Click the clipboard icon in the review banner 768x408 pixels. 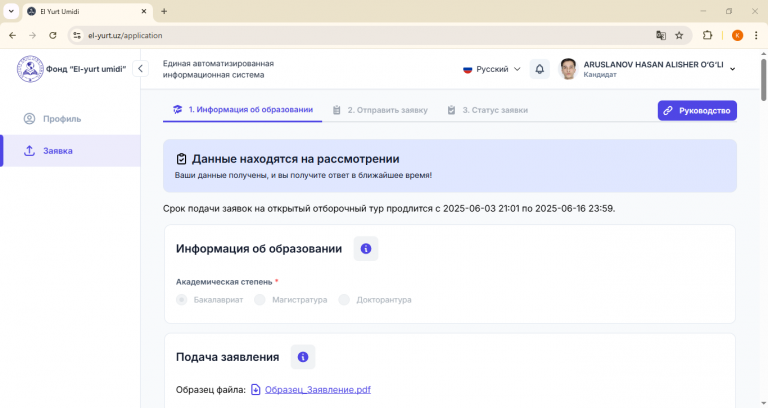coord(181,159)
